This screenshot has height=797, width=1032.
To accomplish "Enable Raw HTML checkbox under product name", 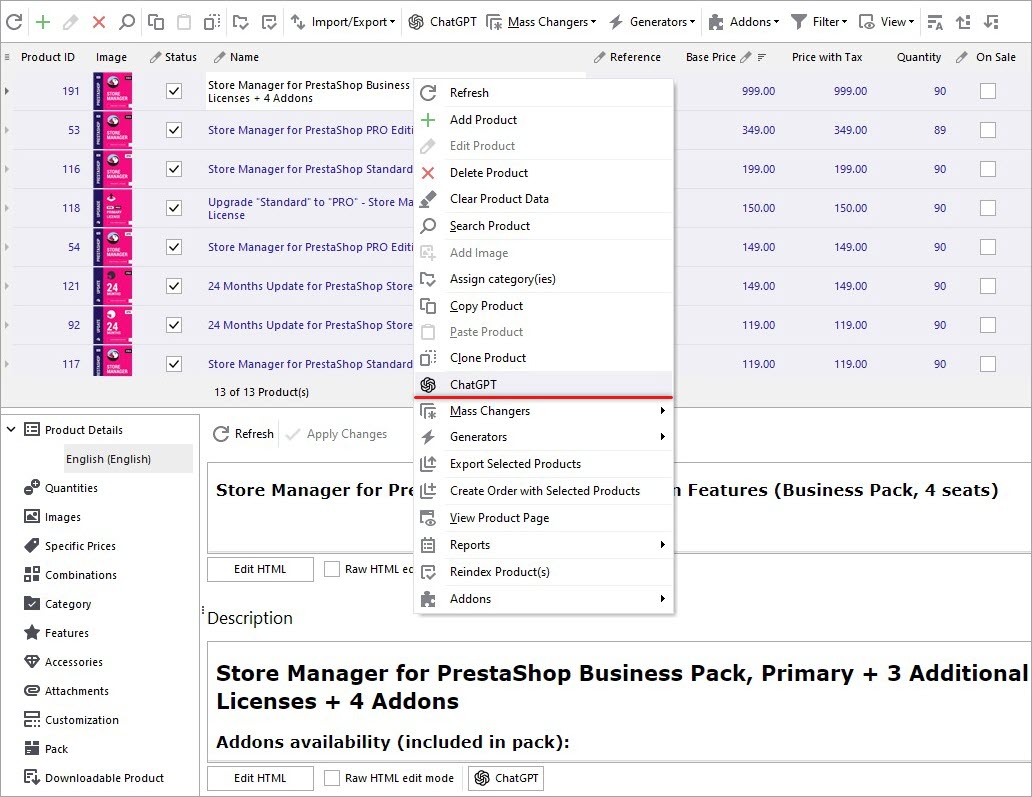I will [x=332, y=569].
